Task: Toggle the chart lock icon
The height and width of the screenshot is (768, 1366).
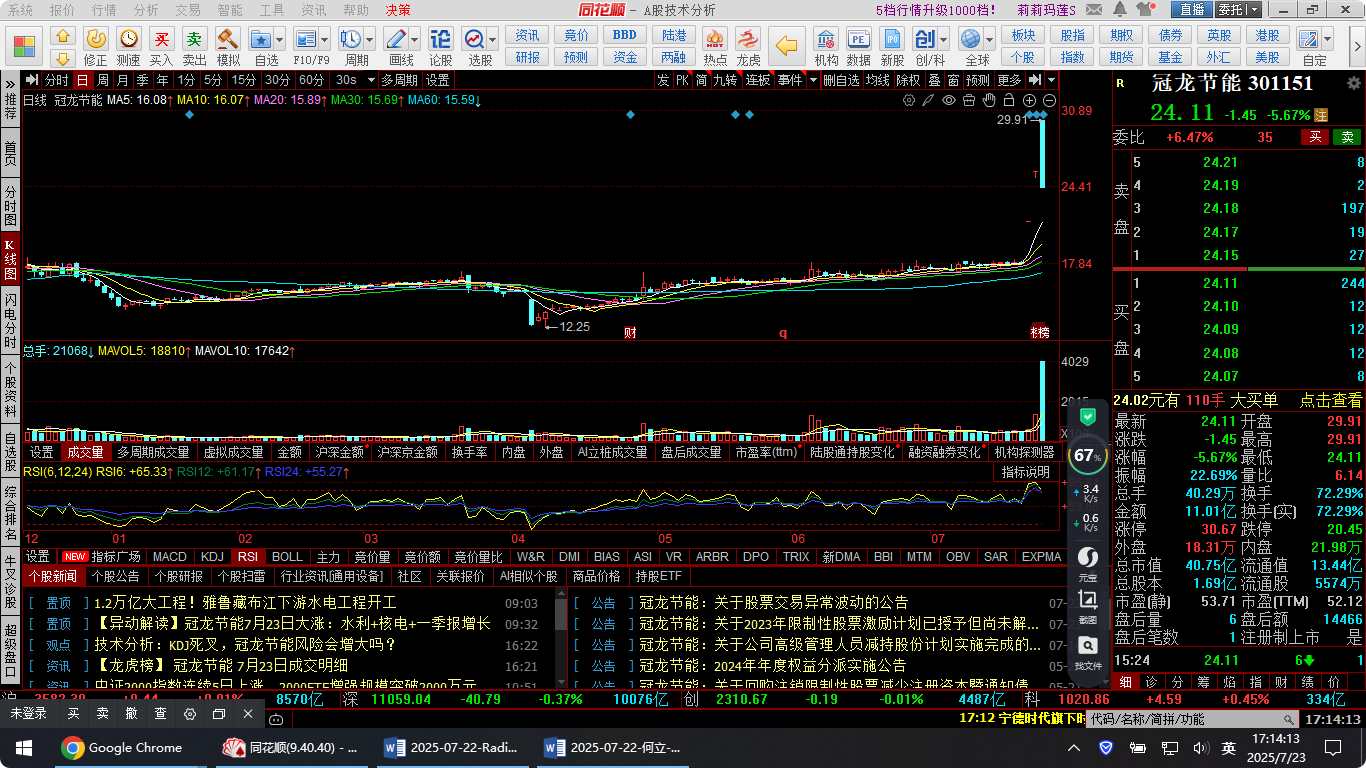Action: [x=1009, y=100]
